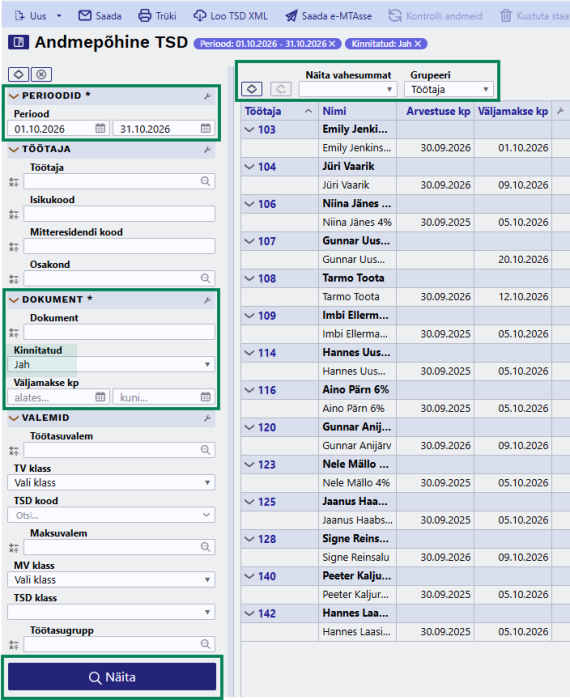Viewport: 570px width, 700px height.
Task: Click the search icon in Osakond field
Action: [x=205, y=278]
